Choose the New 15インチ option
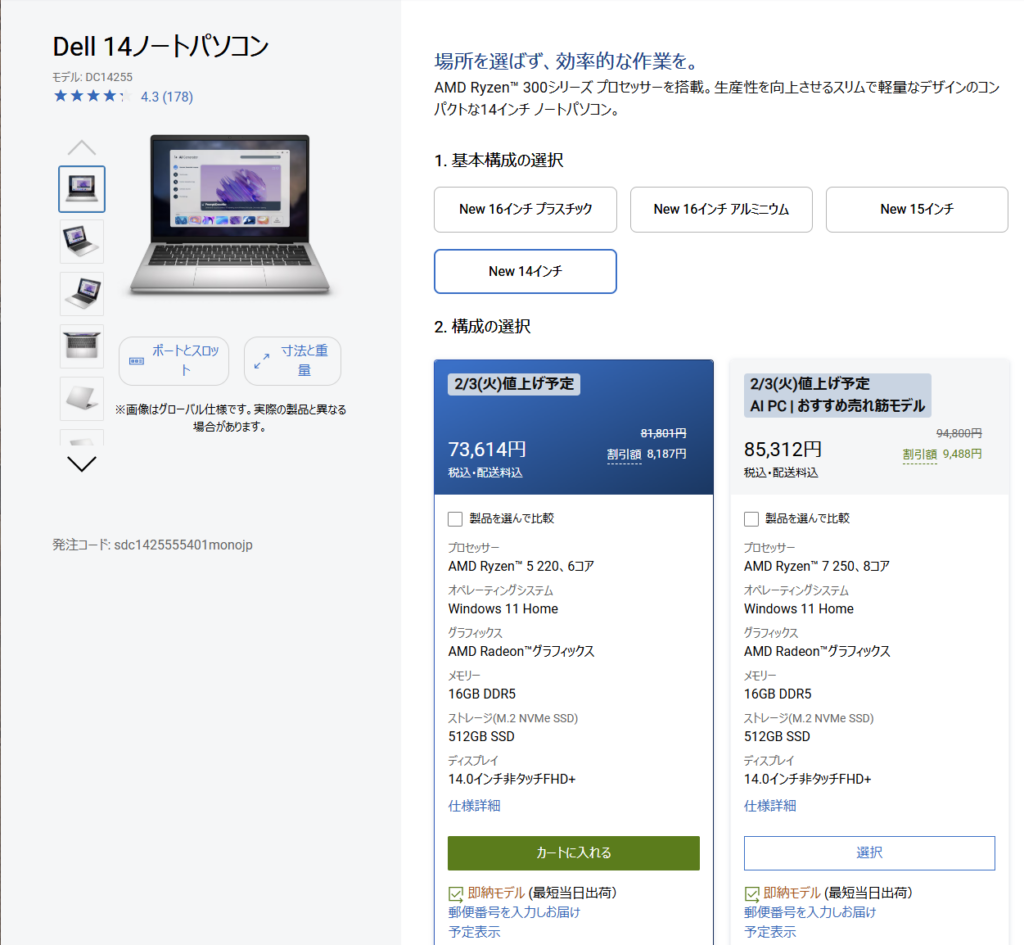1024x945 pixels. point(916,209)
